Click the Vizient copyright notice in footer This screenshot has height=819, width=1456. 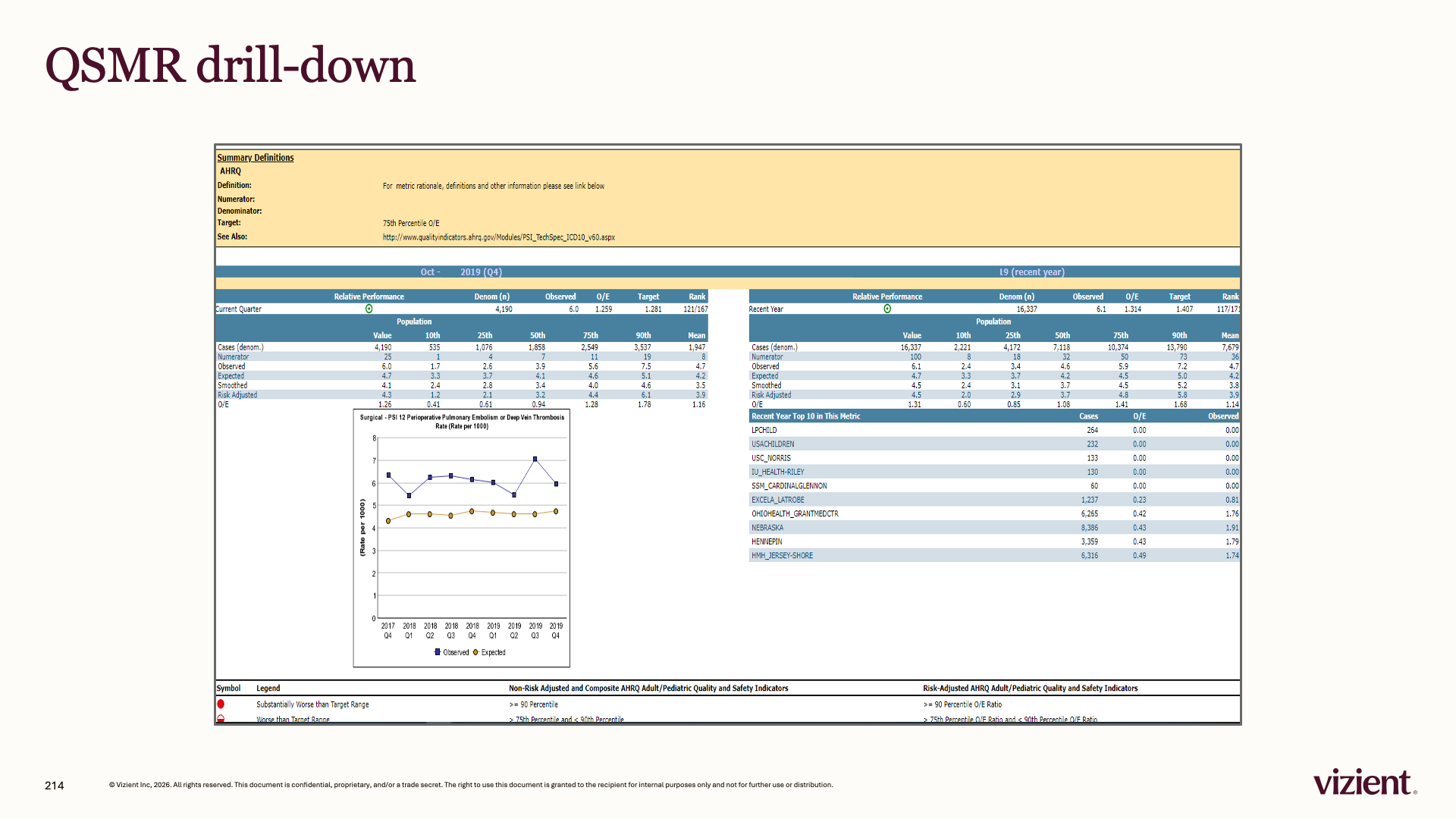(x=471, y=785)
